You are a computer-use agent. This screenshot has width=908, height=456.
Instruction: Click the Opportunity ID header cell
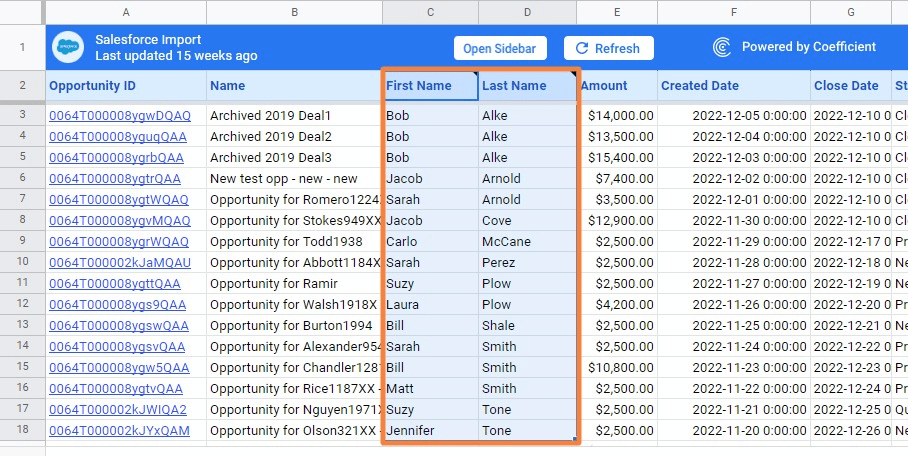pyautogui.click(x=126, y=85)
